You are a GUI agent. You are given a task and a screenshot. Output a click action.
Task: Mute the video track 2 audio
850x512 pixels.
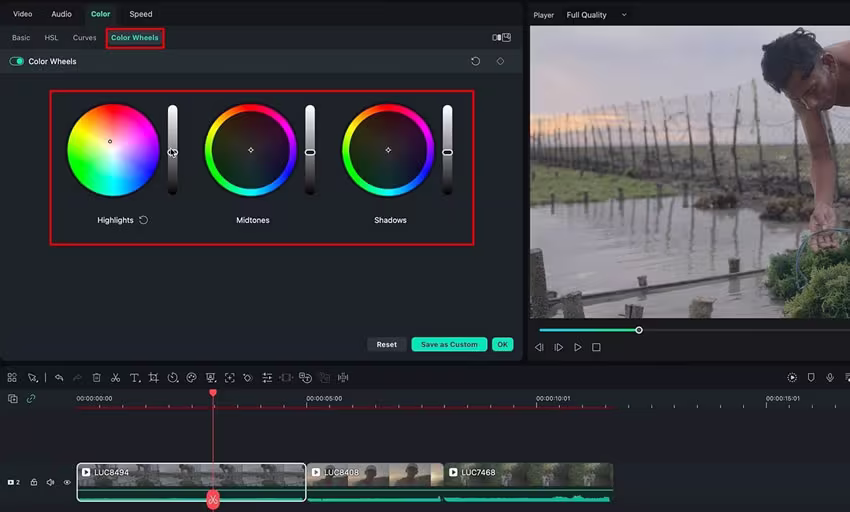tap(50, 482)
